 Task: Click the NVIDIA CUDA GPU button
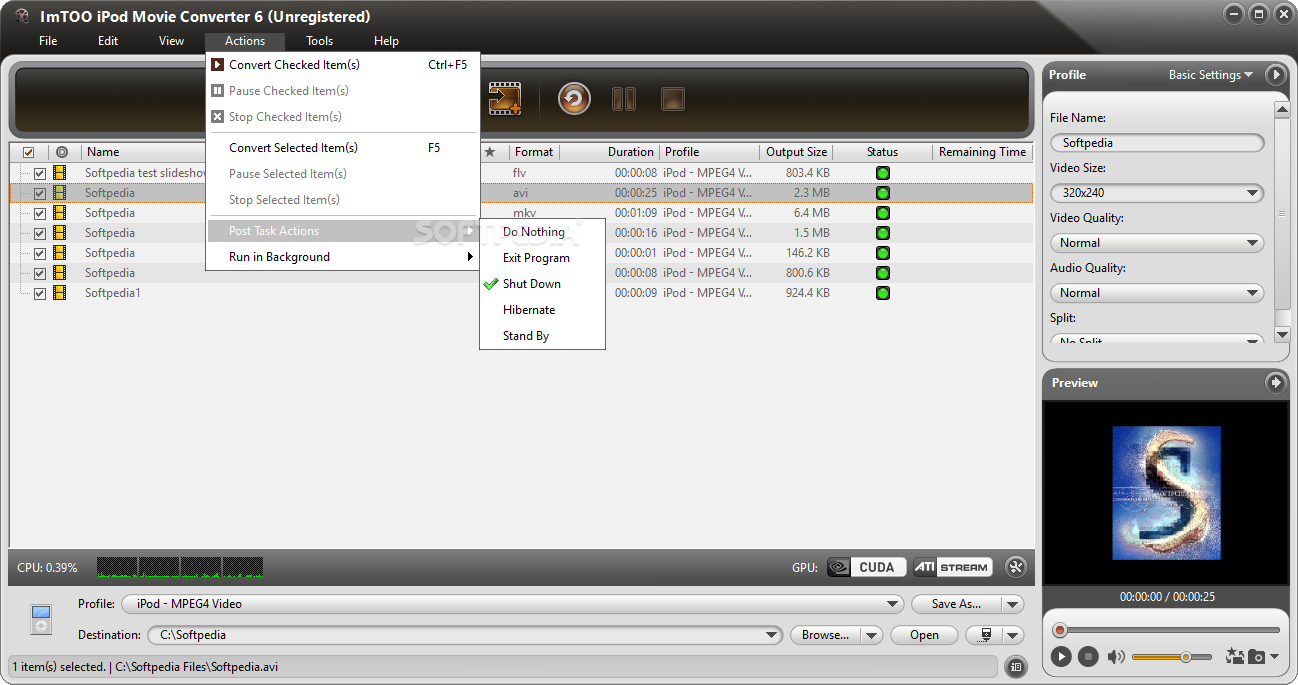click(866, 567)
